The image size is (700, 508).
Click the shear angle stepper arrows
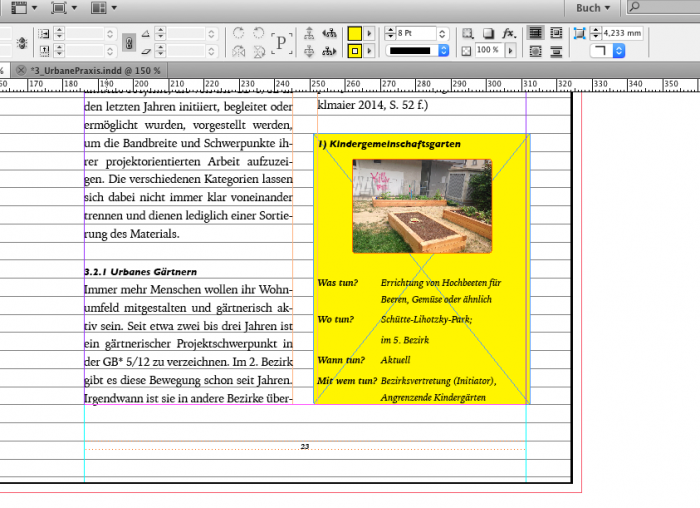[x=160, y=51]
